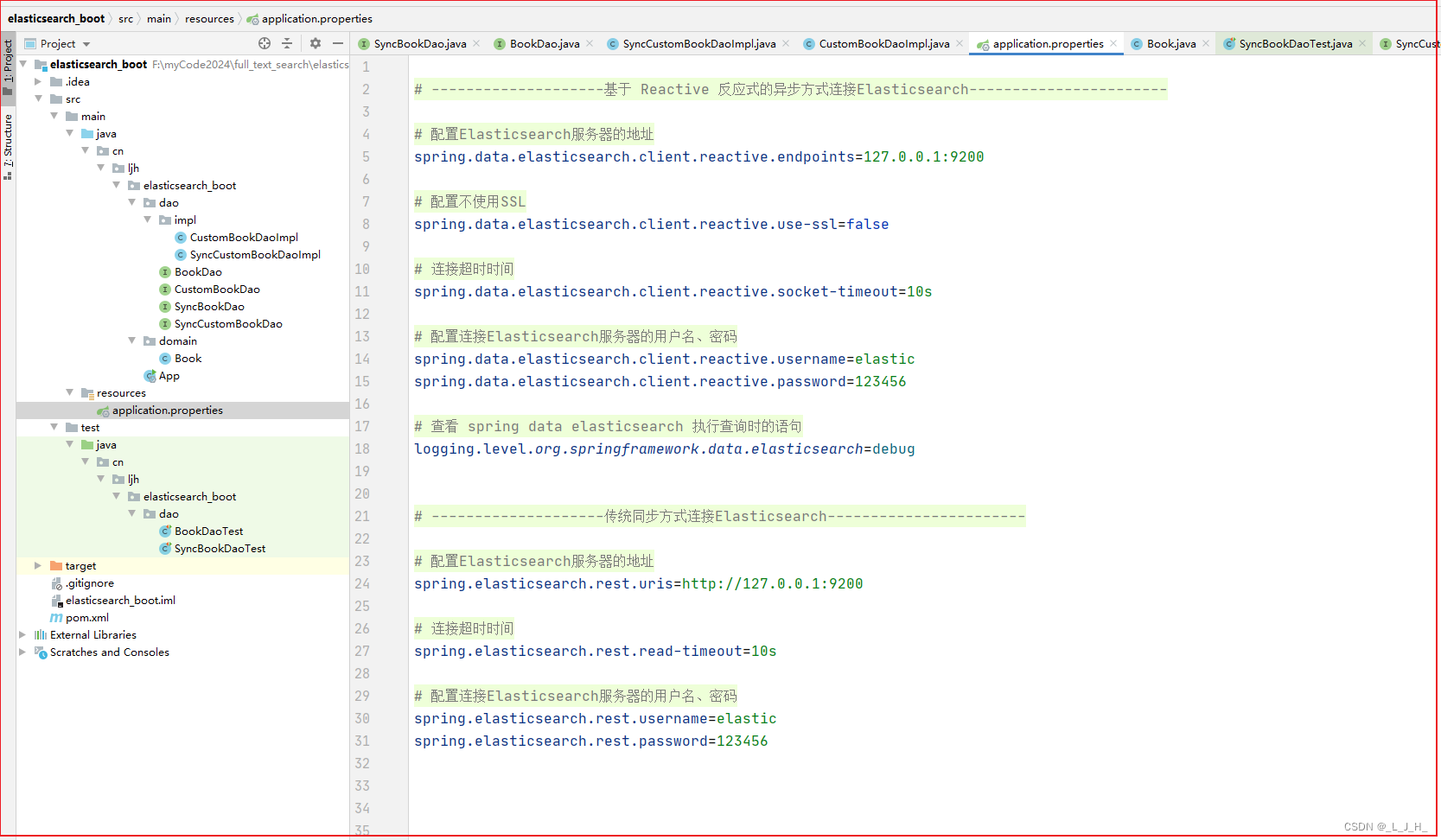Click the locate-in-tree target icon in Project panel
The width and height of the screenshot is (1441, 840).
[x=265, y=43]
